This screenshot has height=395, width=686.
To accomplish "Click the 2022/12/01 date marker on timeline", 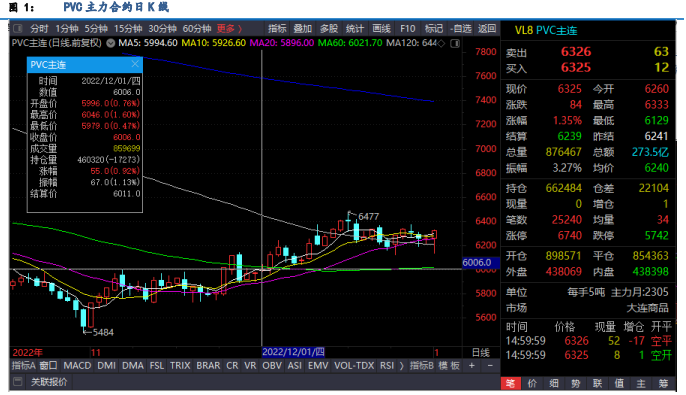I will [x=293, y=352].
